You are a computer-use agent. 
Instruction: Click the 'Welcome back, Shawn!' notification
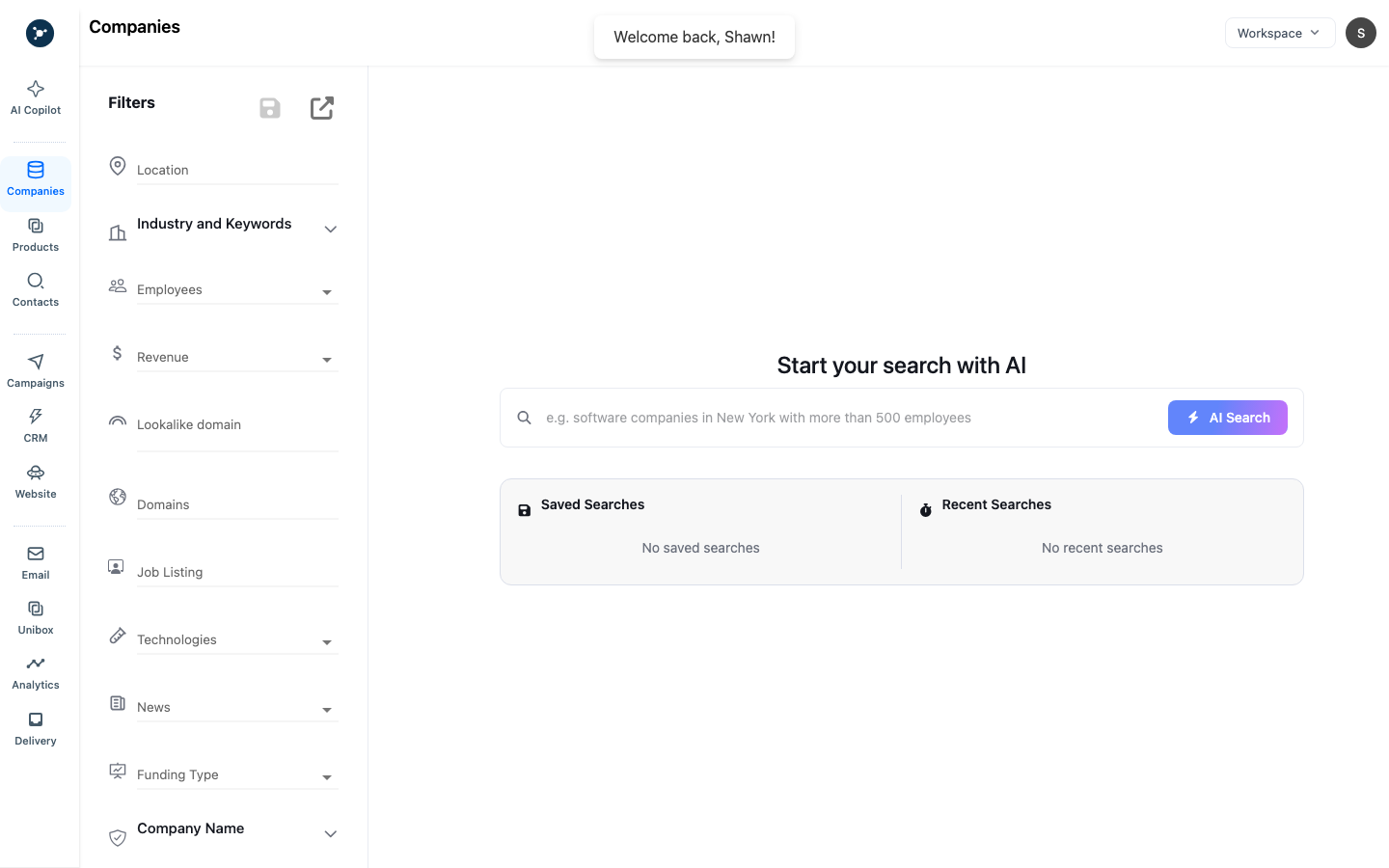click(694, 37)
